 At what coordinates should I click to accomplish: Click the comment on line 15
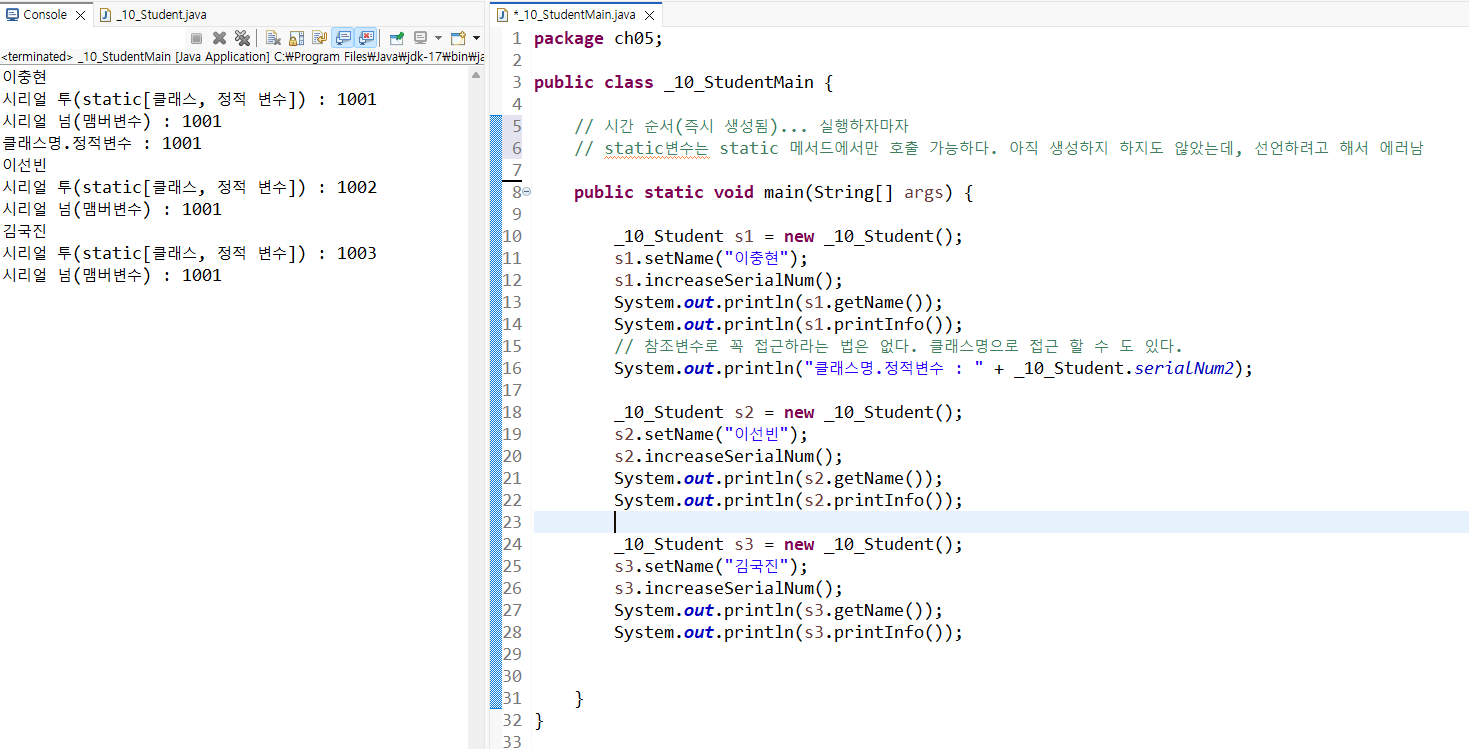pyautogui.click(x=898, y=346)
